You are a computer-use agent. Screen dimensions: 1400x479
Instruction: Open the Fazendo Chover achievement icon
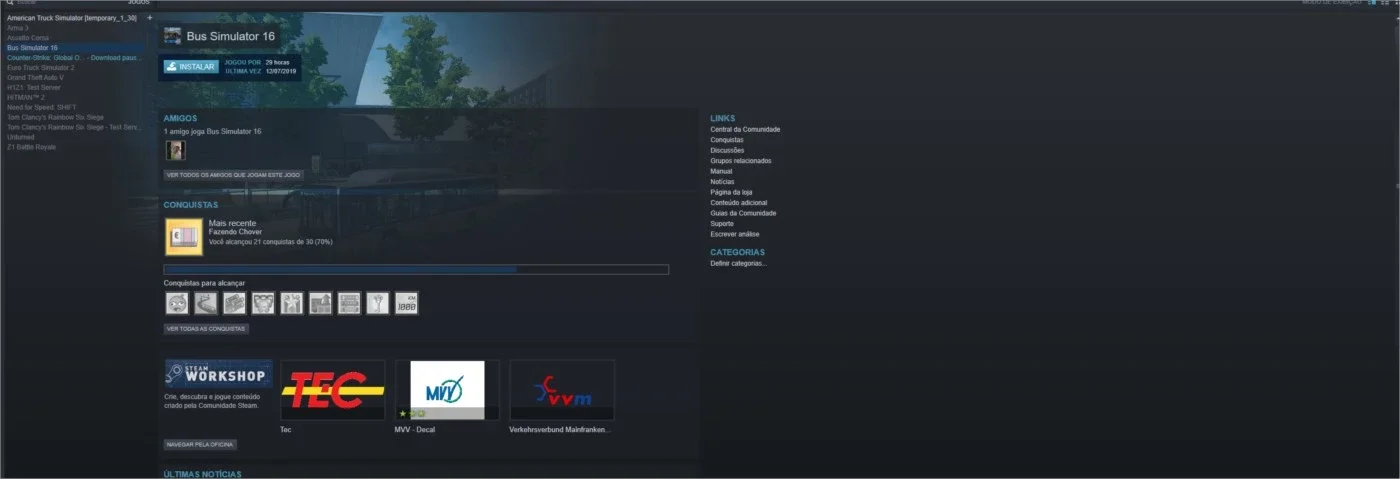coord(183,237)
